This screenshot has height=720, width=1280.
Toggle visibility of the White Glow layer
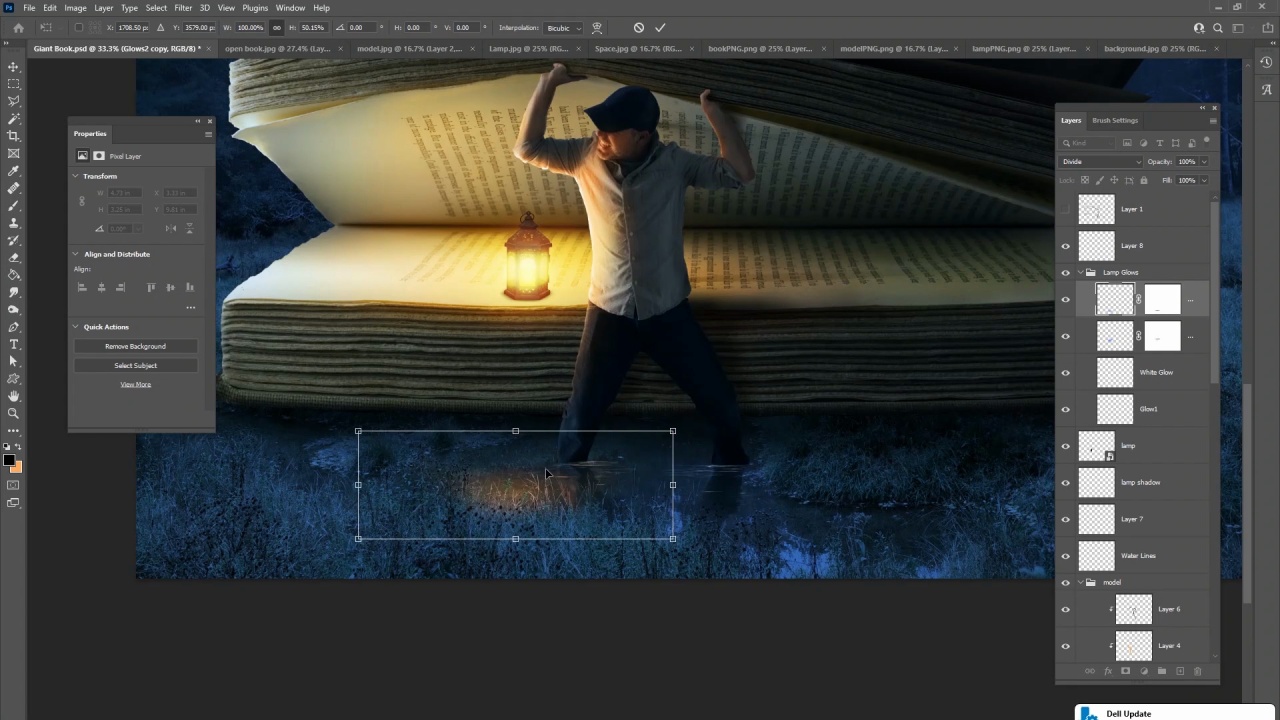click(1065, 373)
